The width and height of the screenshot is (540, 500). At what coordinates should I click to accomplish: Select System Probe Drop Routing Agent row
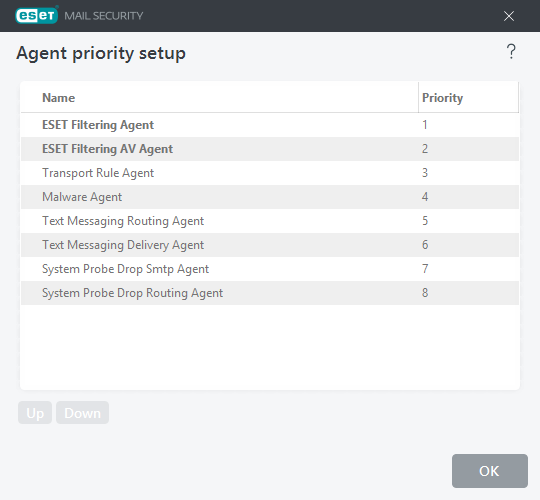click(270, 293)
